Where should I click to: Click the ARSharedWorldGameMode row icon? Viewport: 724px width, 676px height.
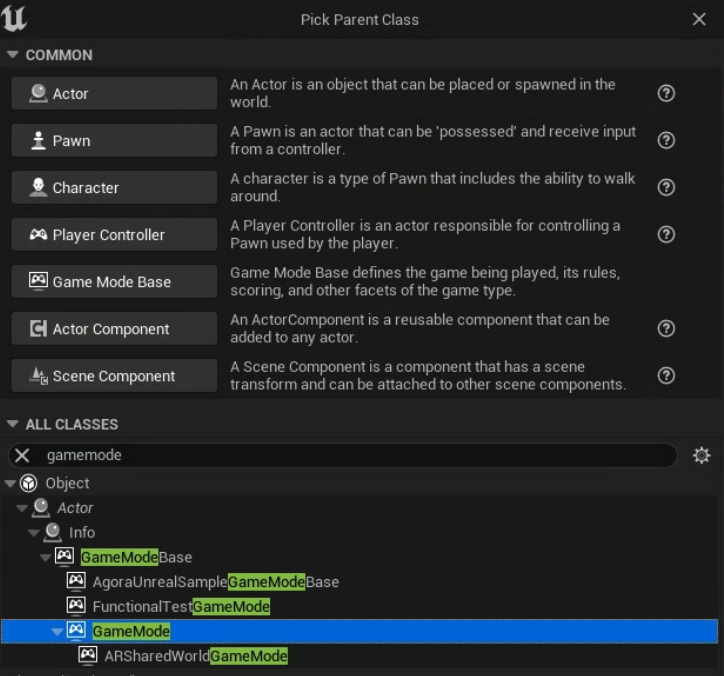click(88, 655)
